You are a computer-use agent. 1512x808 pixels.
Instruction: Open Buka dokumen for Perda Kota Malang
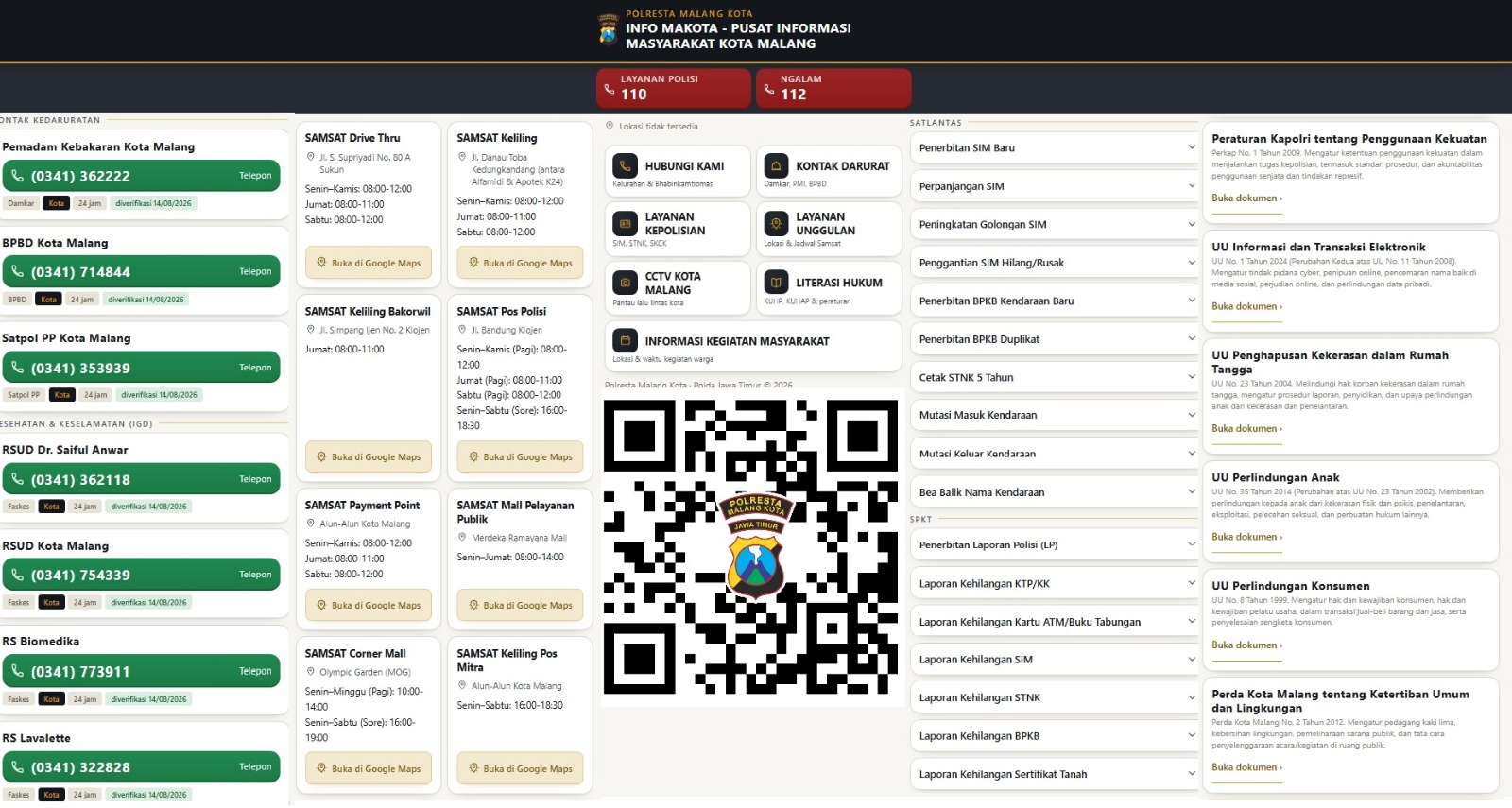click(x=1246, y=767)
